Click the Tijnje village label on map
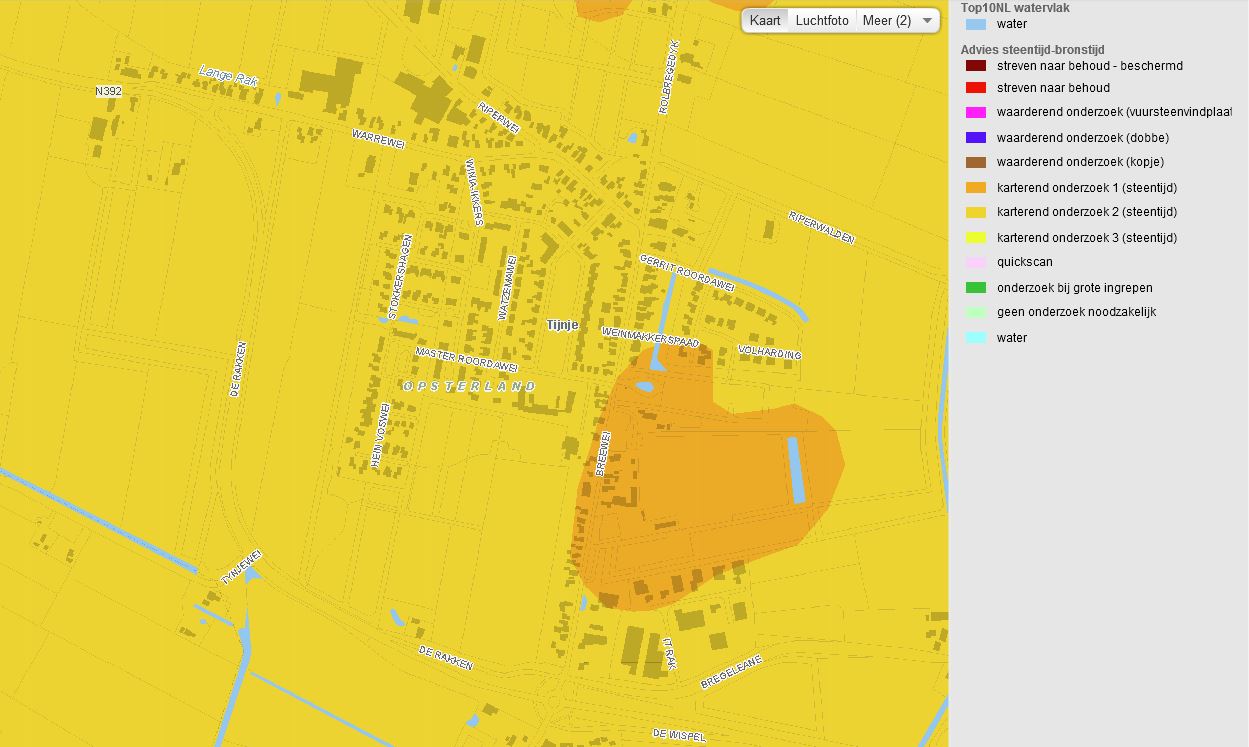The image size is (1249, 747). tap(563, 325)
